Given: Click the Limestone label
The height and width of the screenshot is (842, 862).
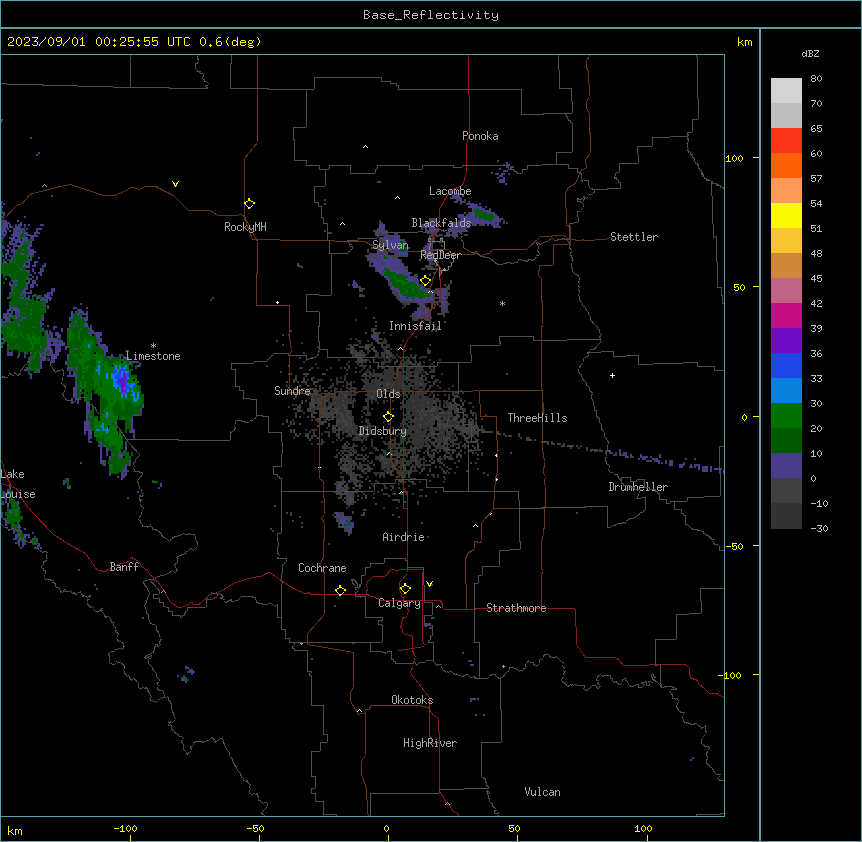Looking at the screenshot, I should [x=153, y=356].
